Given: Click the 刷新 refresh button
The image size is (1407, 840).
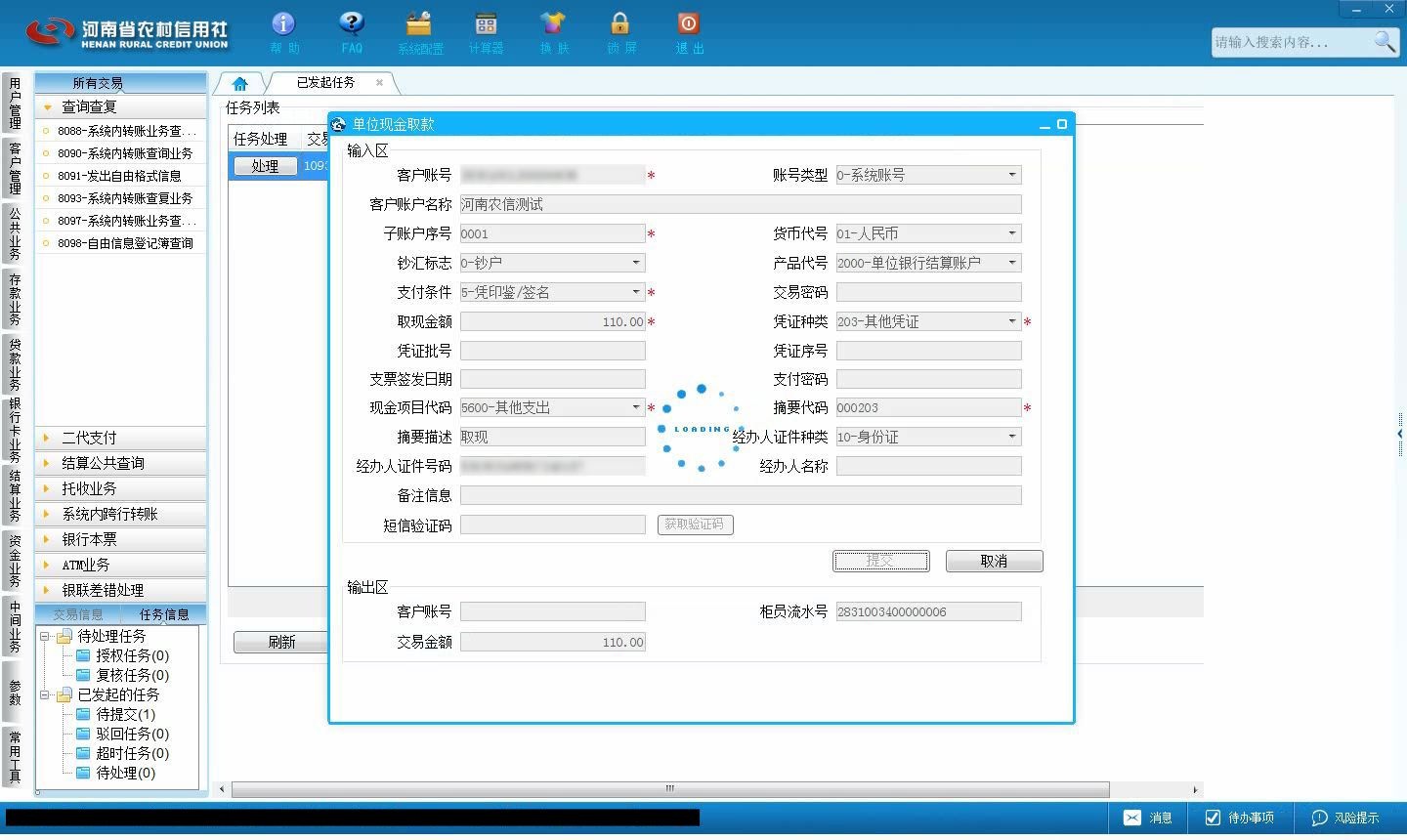Looking at the screenshot, I should (x=281, y=642).
